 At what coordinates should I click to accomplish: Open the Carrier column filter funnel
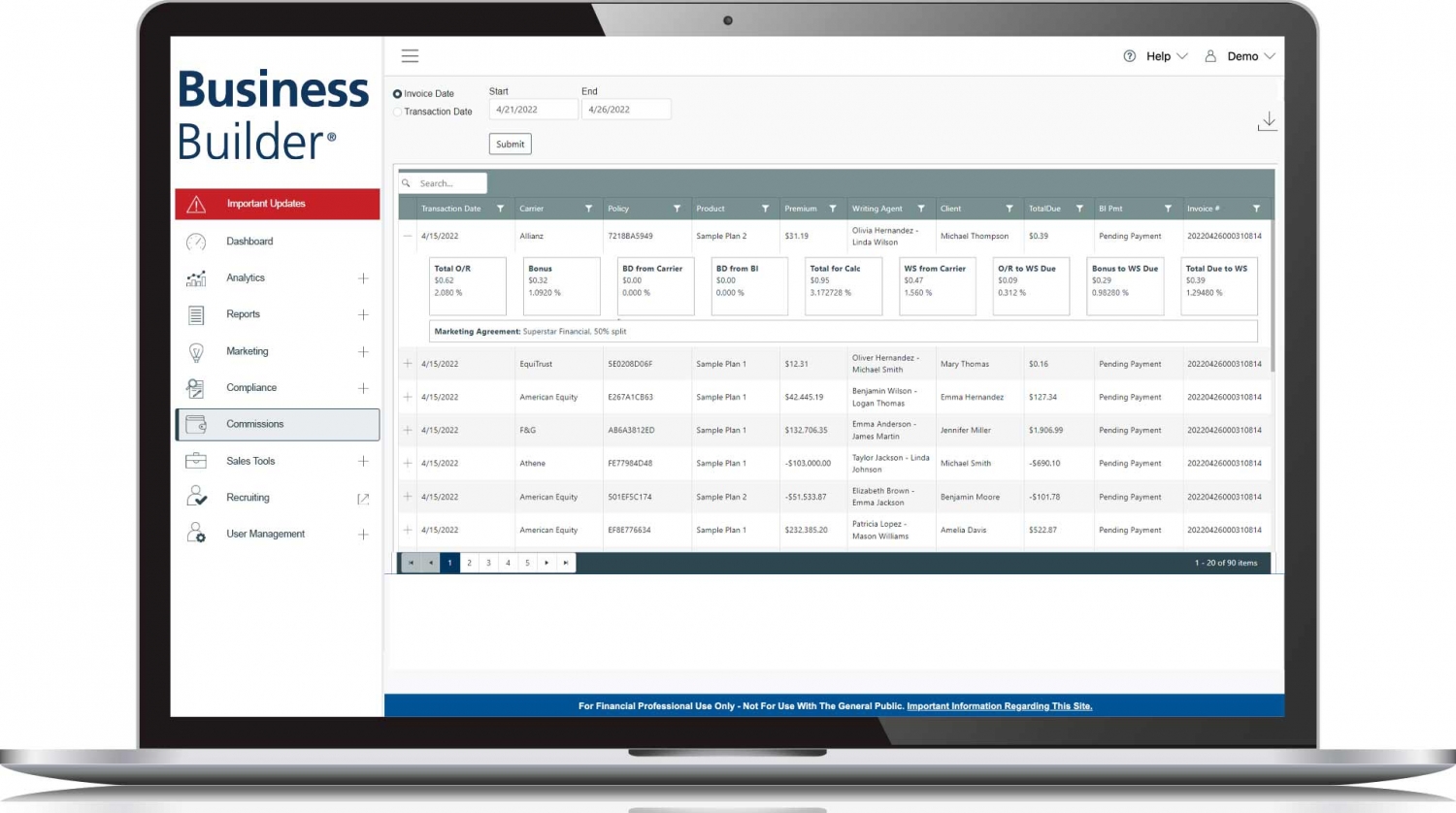click(x=588, y=208)
